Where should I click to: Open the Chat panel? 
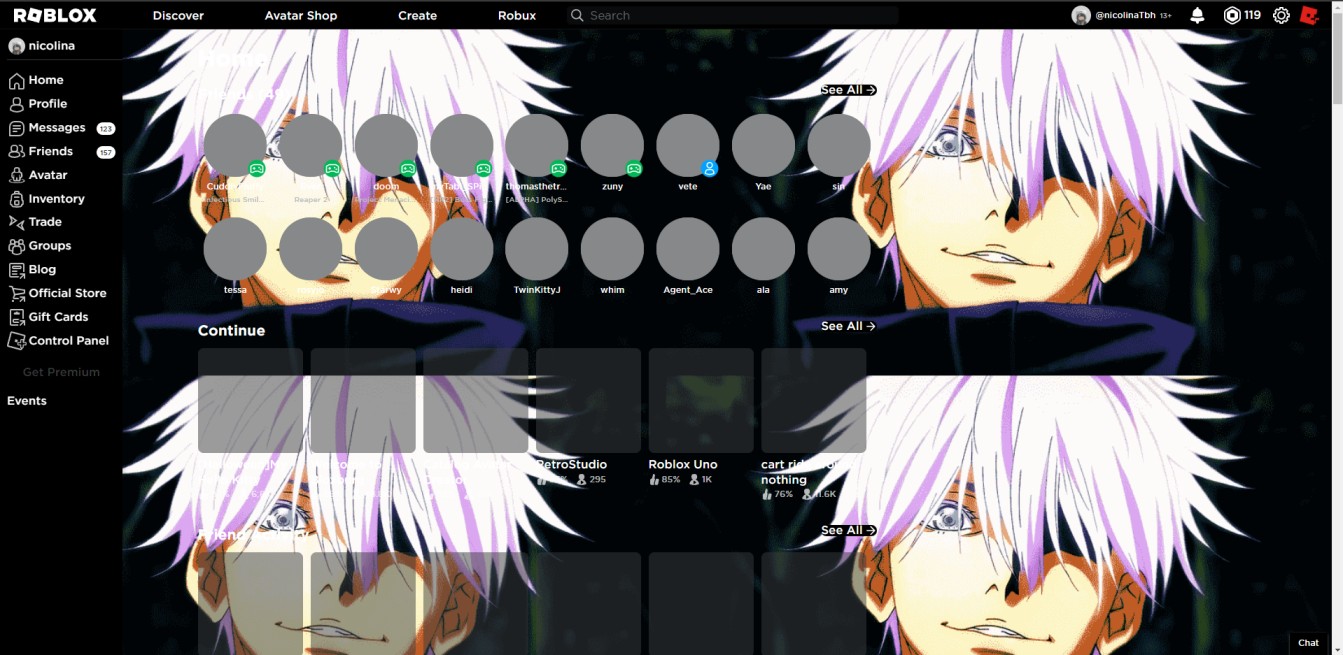pos(1310,642)
